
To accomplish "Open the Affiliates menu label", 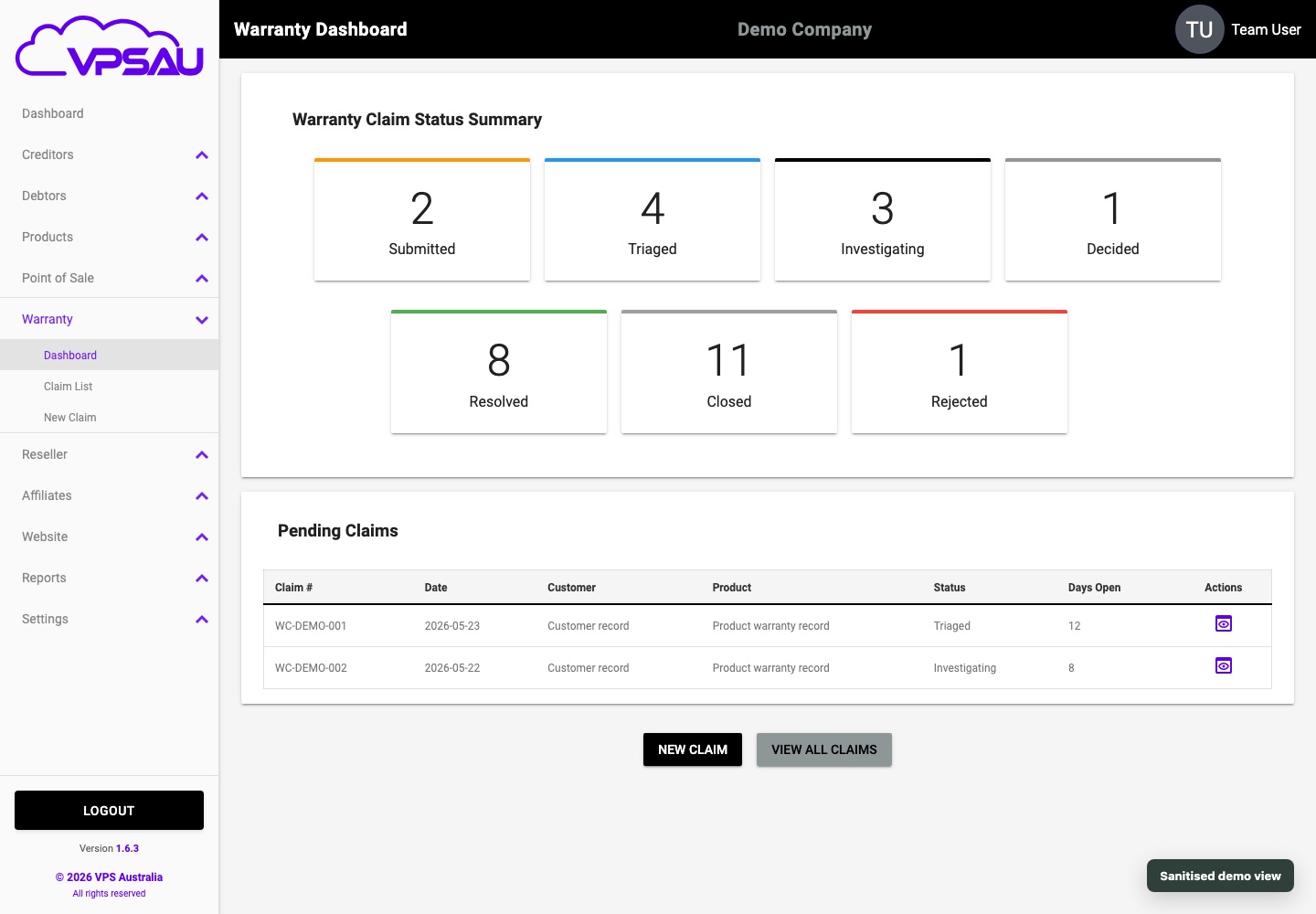I will click(x=47, y=495).
